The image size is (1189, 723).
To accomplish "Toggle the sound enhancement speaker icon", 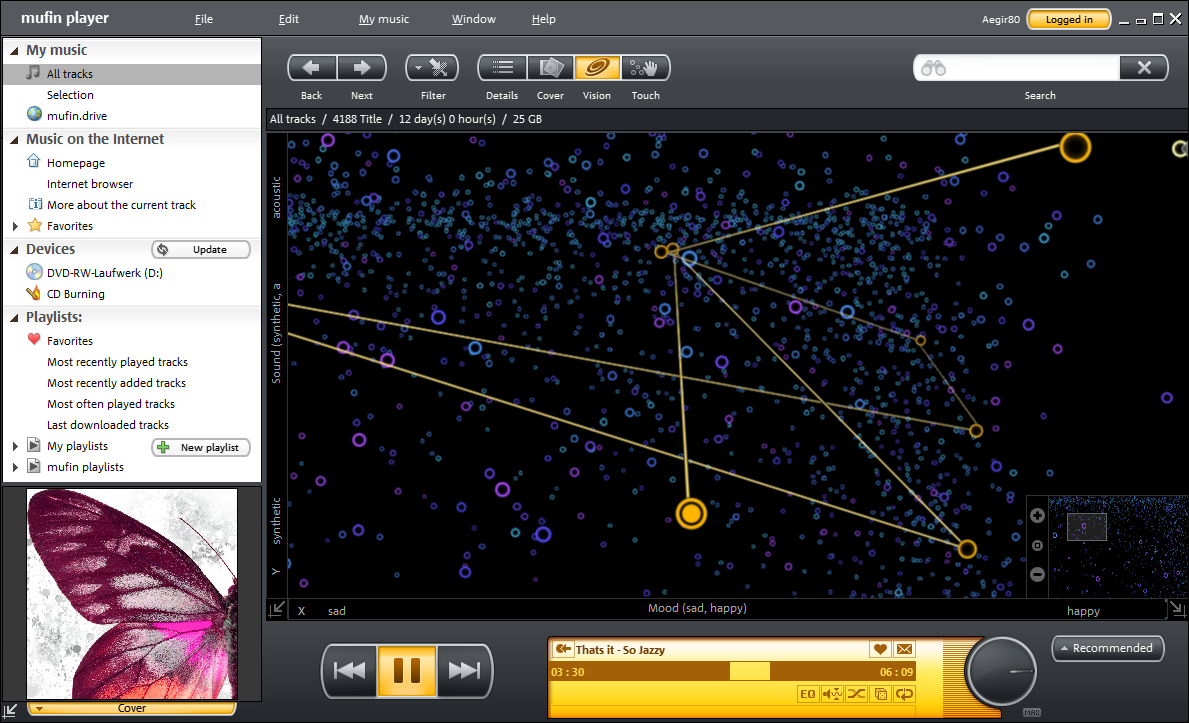I will pyautogui.click(x=832, y=694).
